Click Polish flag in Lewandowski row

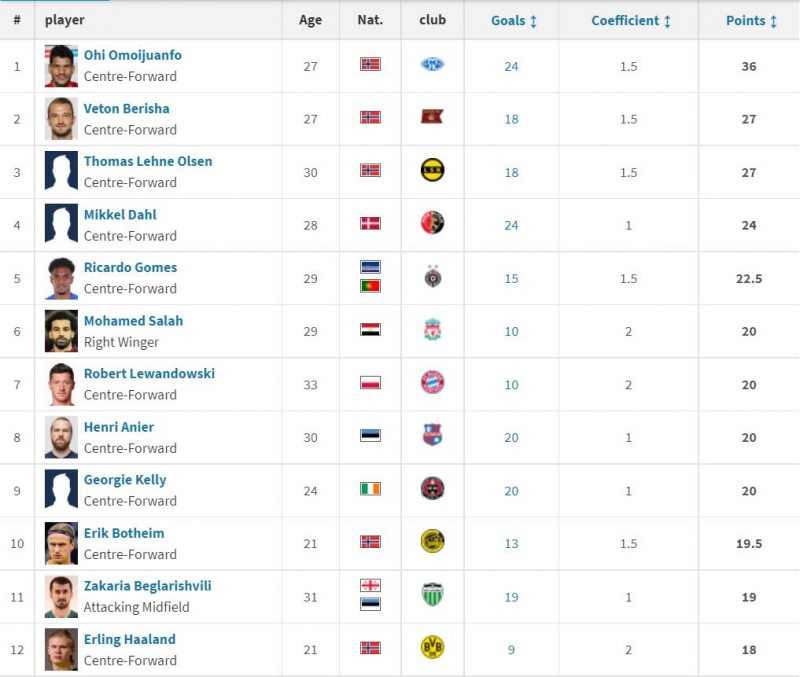(370, 383)
